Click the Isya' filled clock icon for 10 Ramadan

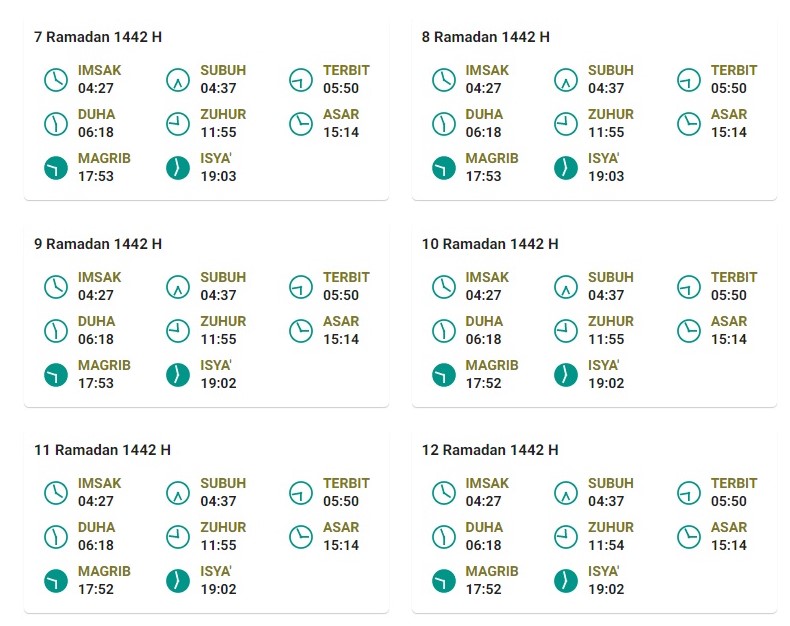tap(566, 375)
